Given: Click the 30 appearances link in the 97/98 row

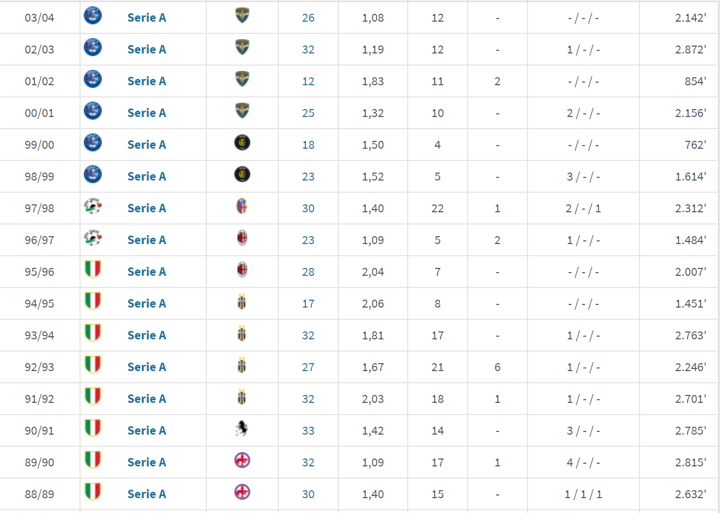Looking at the screenshot, I should coord(307,208).
